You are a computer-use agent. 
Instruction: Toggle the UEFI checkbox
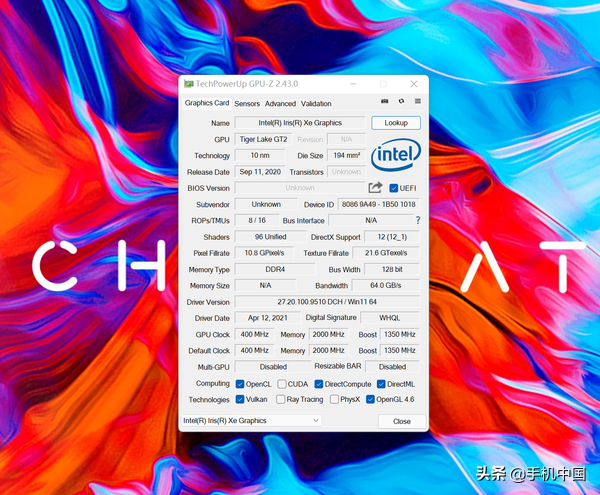pyautogui.click(x=393, y=188)
